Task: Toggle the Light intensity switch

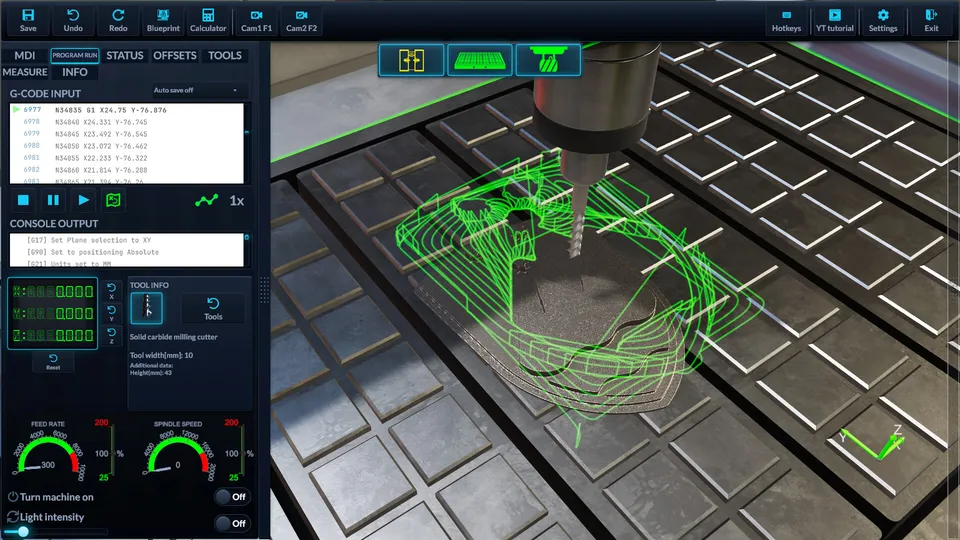Action: click(x=231, y=523)
